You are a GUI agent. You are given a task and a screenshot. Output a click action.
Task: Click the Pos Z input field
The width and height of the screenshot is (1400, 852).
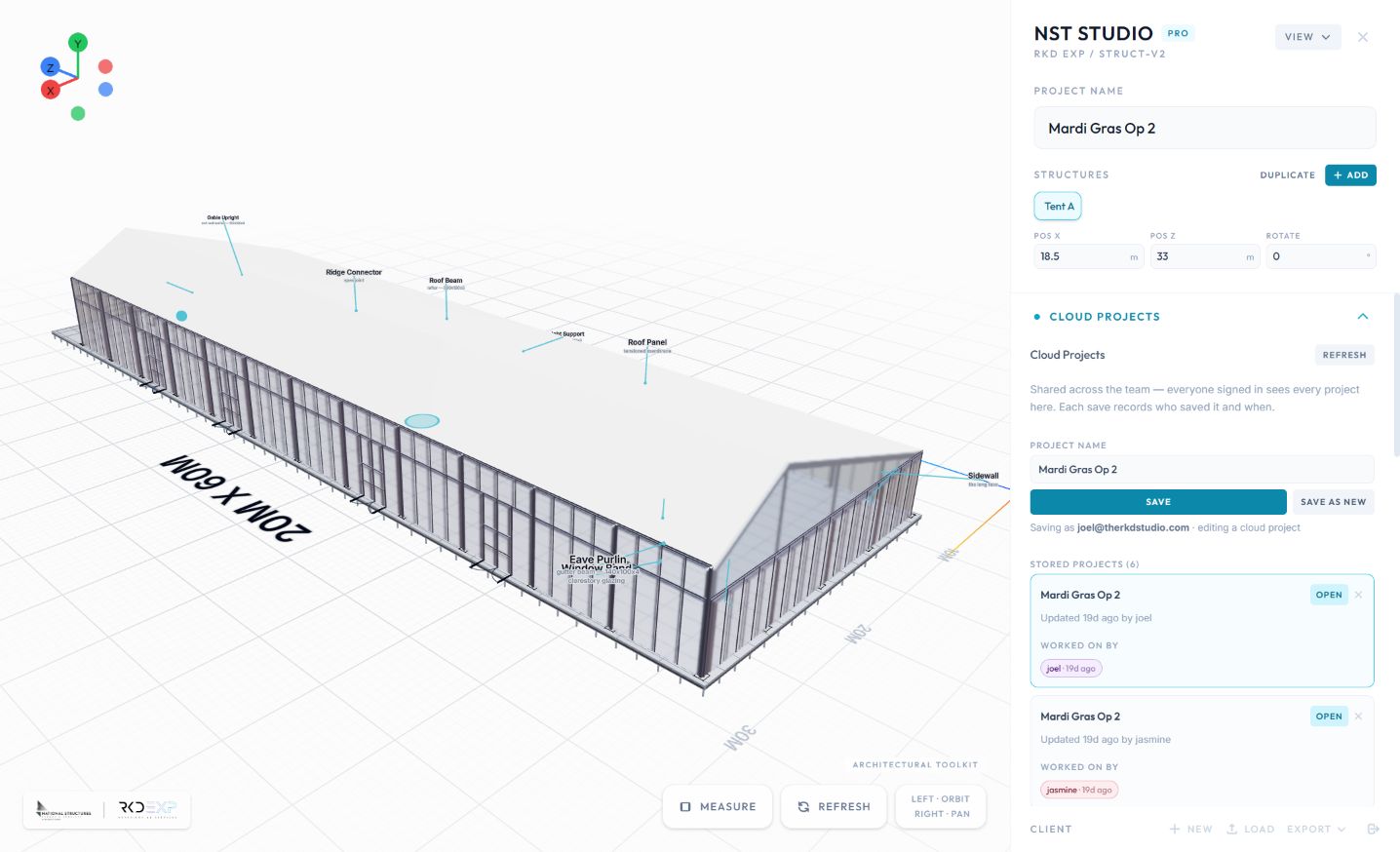pos(1205,256)
